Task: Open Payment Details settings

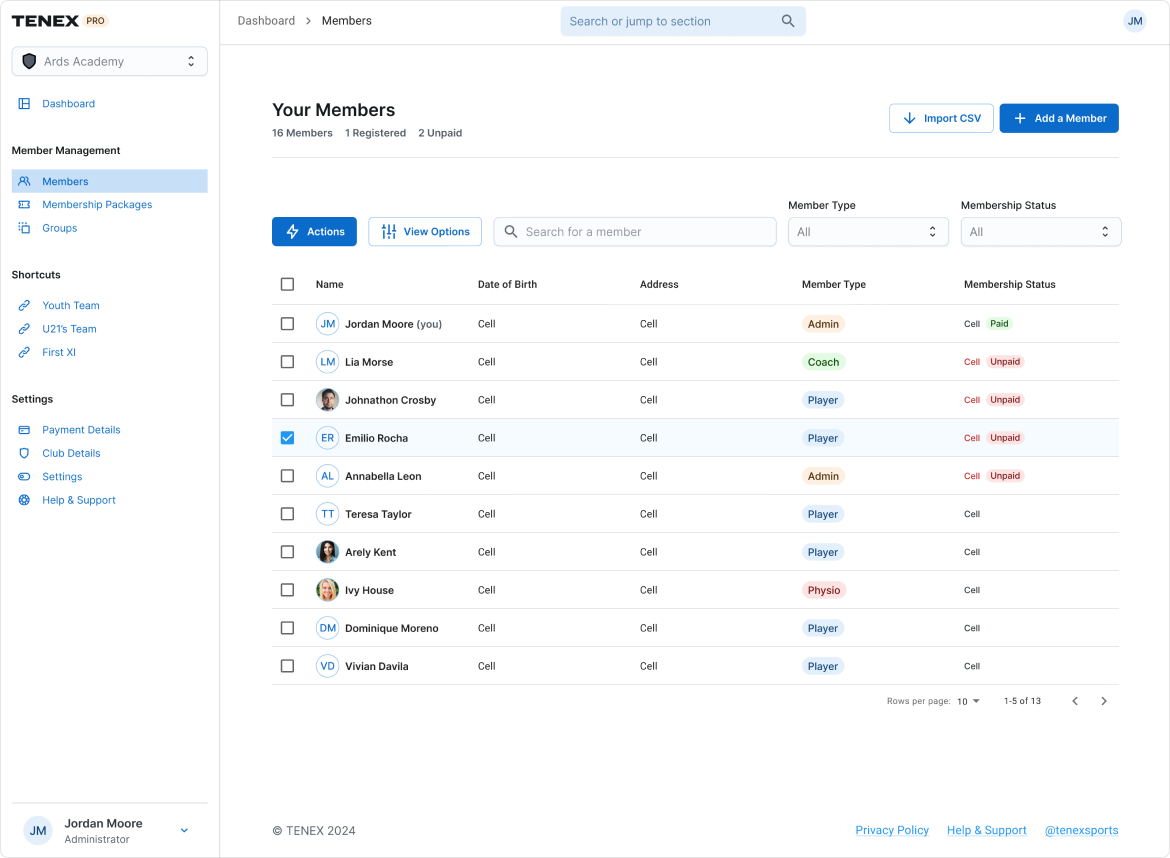Action: [x=81, y=430]
